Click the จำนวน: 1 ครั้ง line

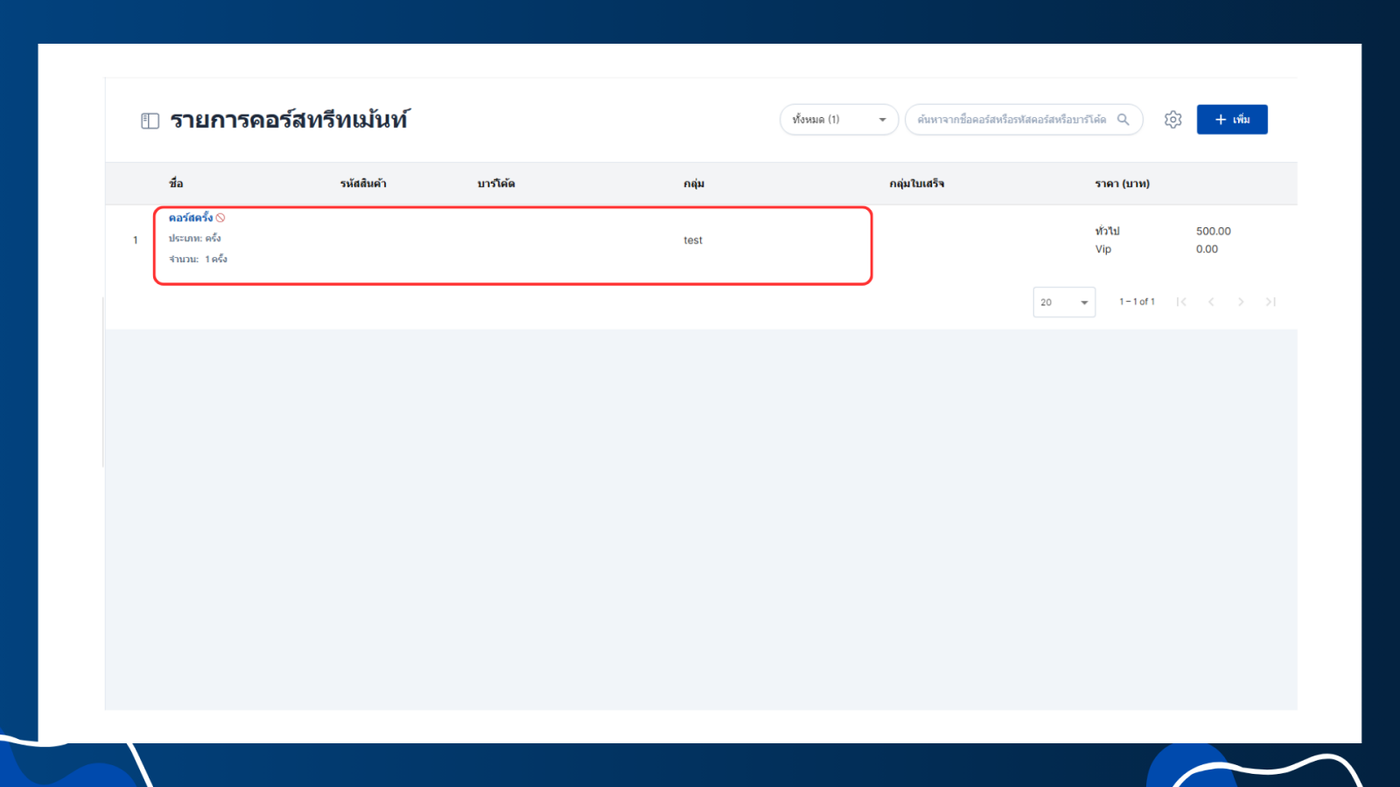click(x=198, y=260)
